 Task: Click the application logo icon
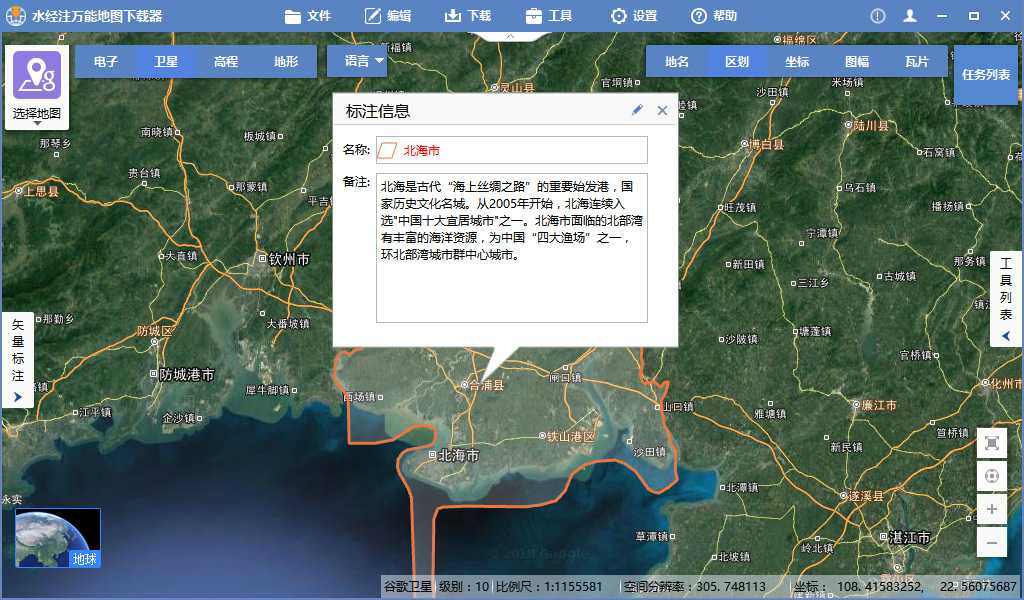click(15, 16)
